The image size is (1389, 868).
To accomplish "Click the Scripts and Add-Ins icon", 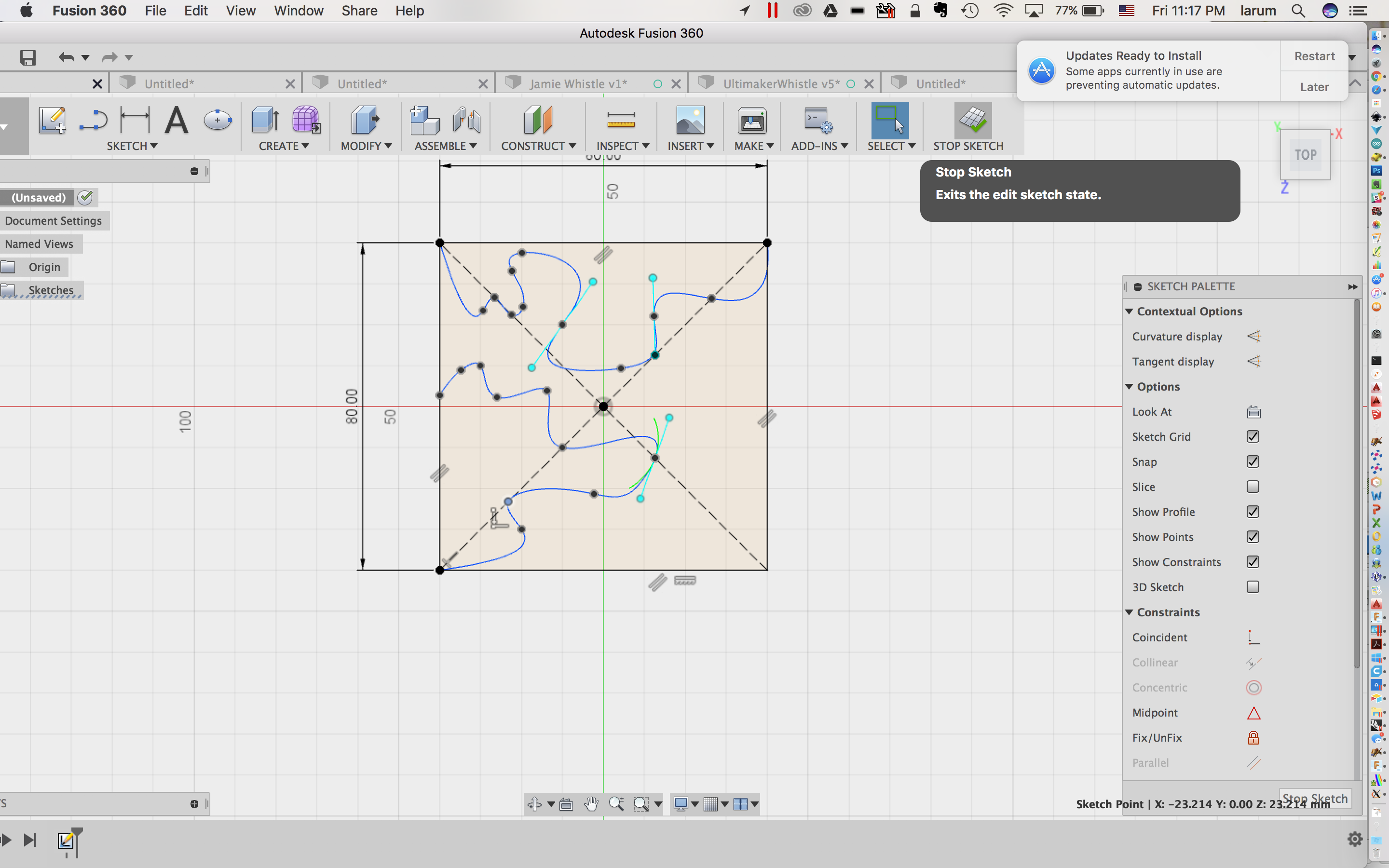I will coord(818,120).
